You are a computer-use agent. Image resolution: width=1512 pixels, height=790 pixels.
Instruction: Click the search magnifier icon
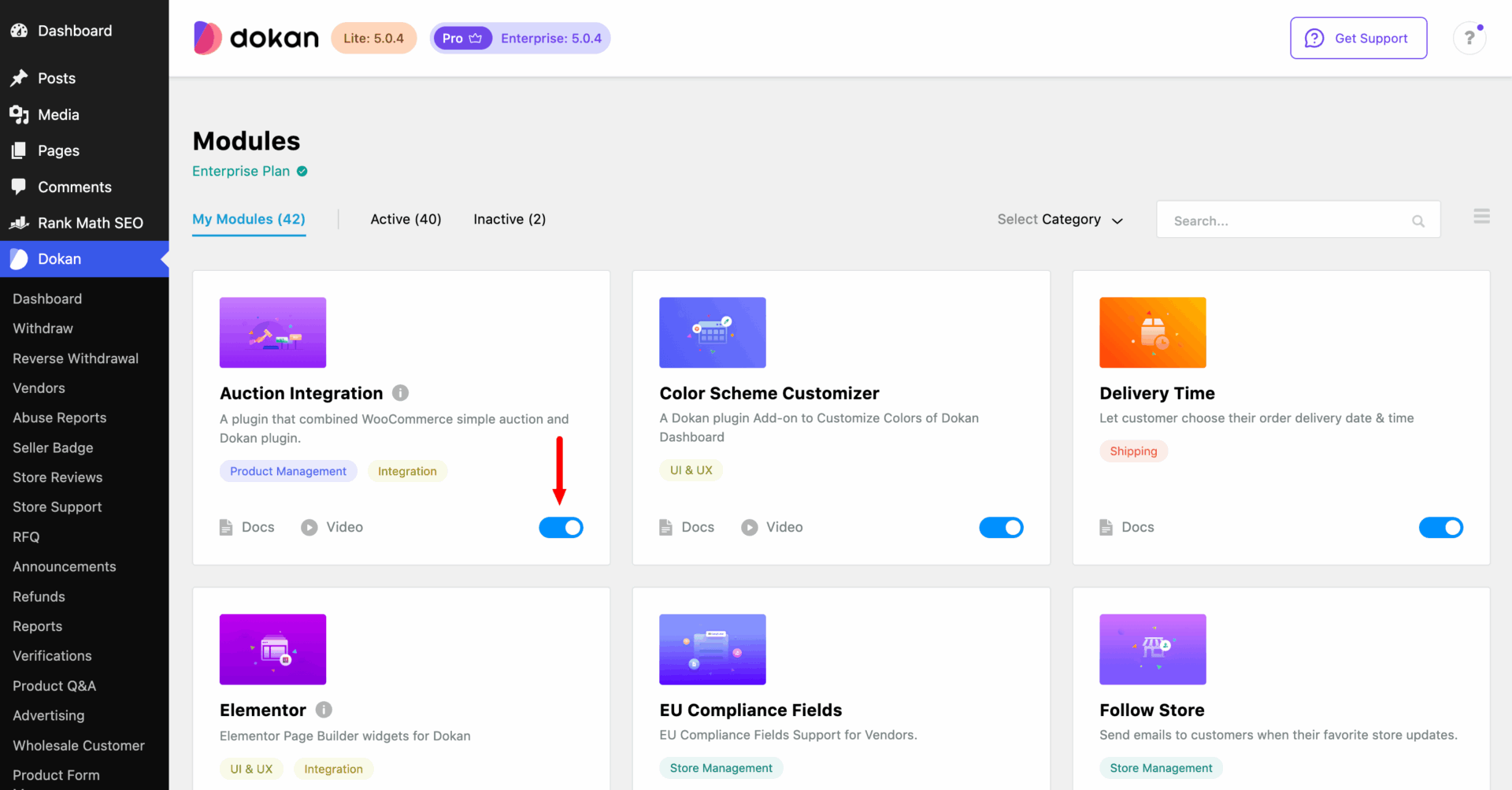[1418, 221]
